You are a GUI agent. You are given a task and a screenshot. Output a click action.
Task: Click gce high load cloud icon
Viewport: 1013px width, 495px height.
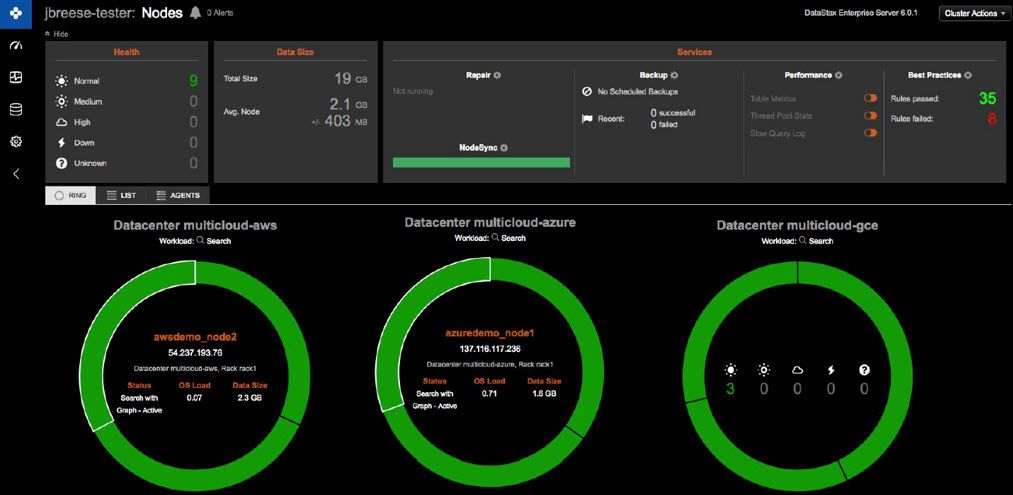coord(797,370)
